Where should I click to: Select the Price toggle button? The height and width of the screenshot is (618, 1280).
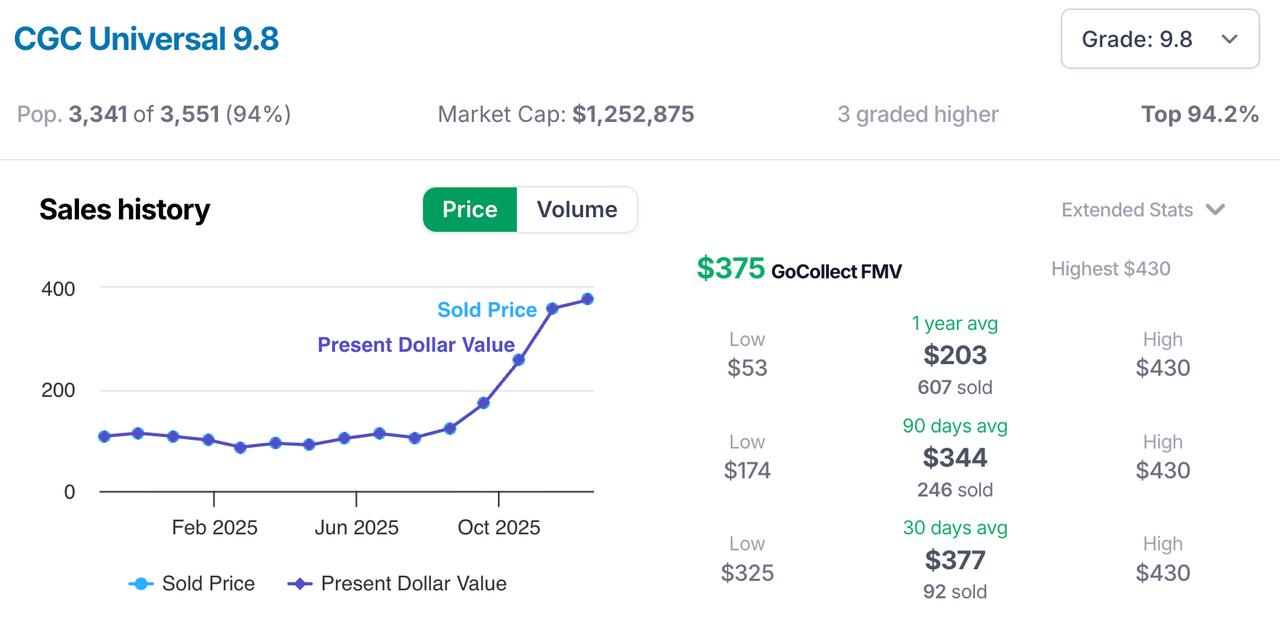pos(470,210)
